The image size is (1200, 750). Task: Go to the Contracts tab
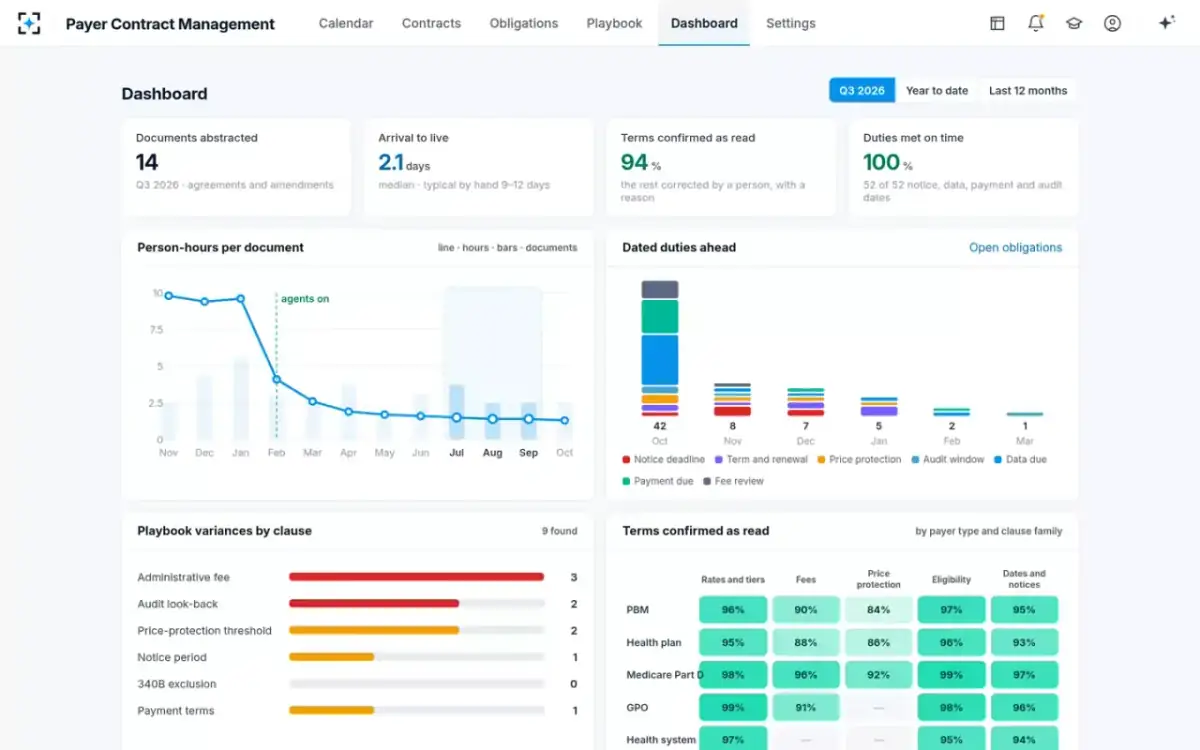(431, 23)
